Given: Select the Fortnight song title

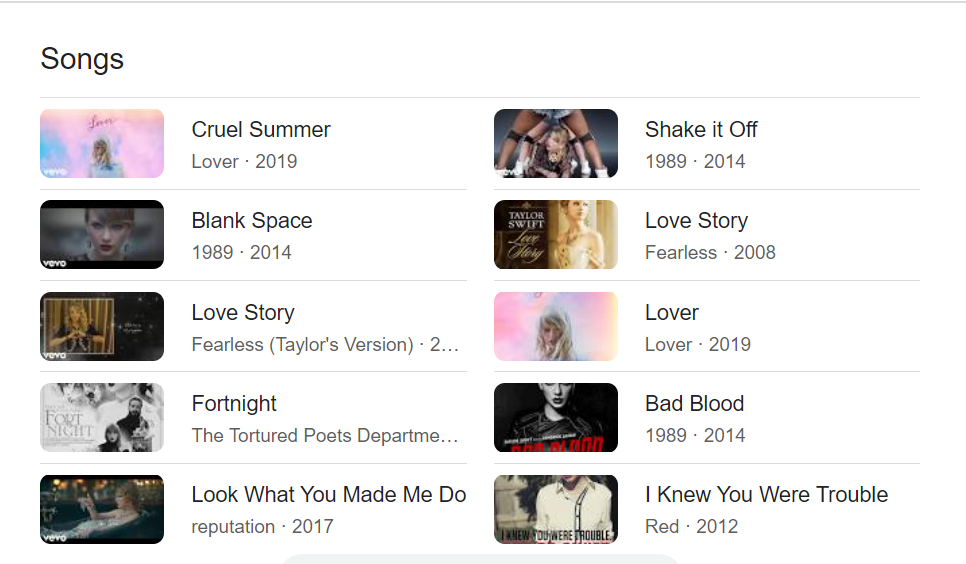Looking at the screenshot, I should (234, 404).
